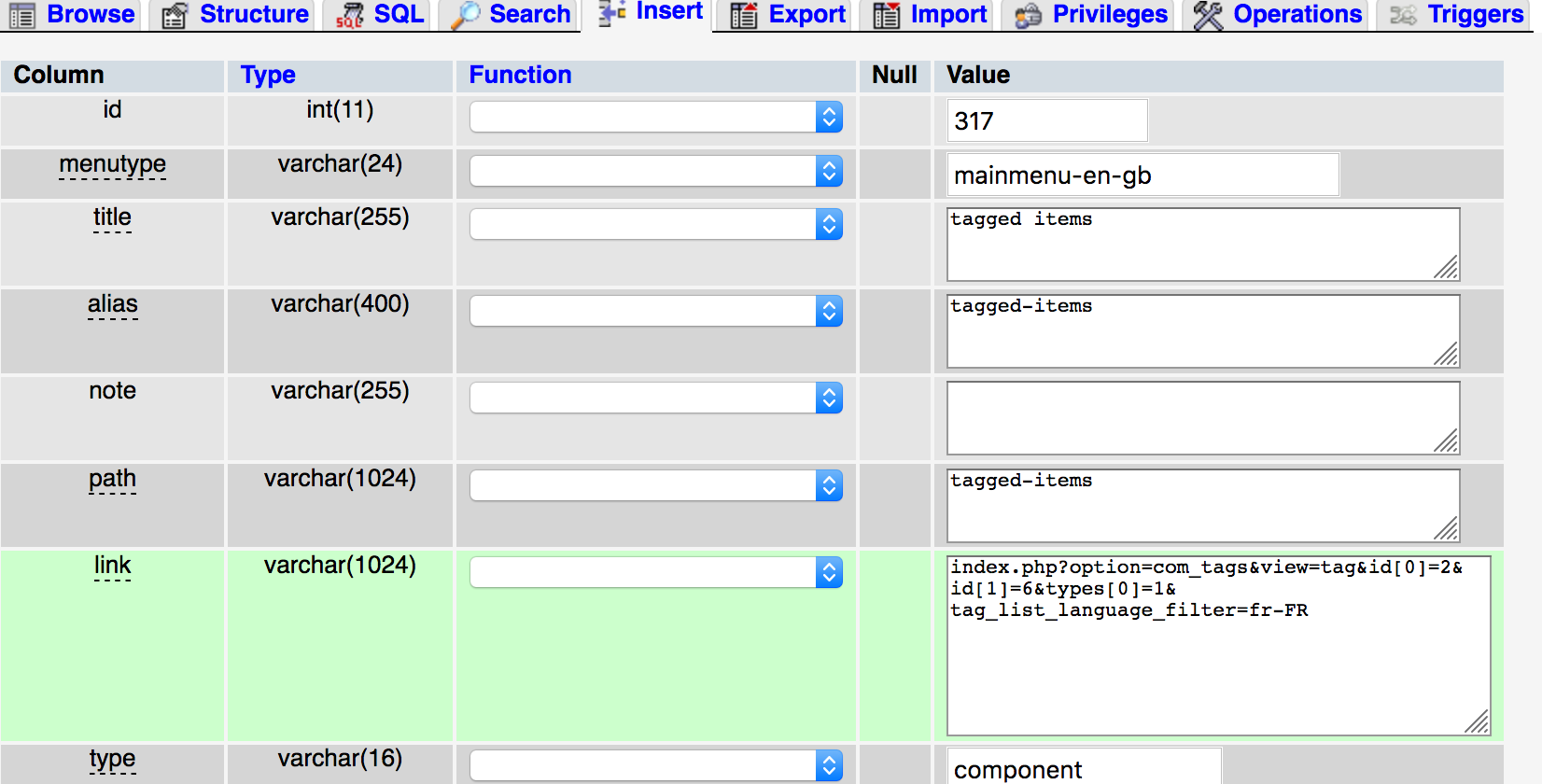Open function dropdown for id row
This screenshot has height=784, width=1542.
coord(656,117)
